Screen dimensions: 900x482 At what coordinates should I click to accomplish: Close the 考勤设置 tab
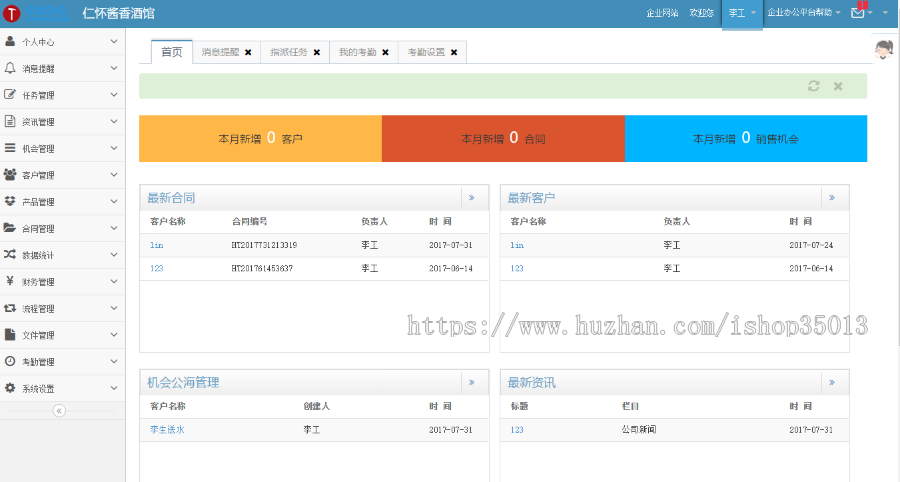454,52
